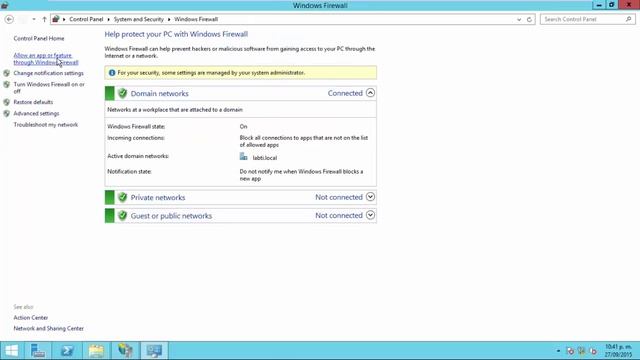
Task: Allow an app or feature through Firewall
Action: coord(46,59)
